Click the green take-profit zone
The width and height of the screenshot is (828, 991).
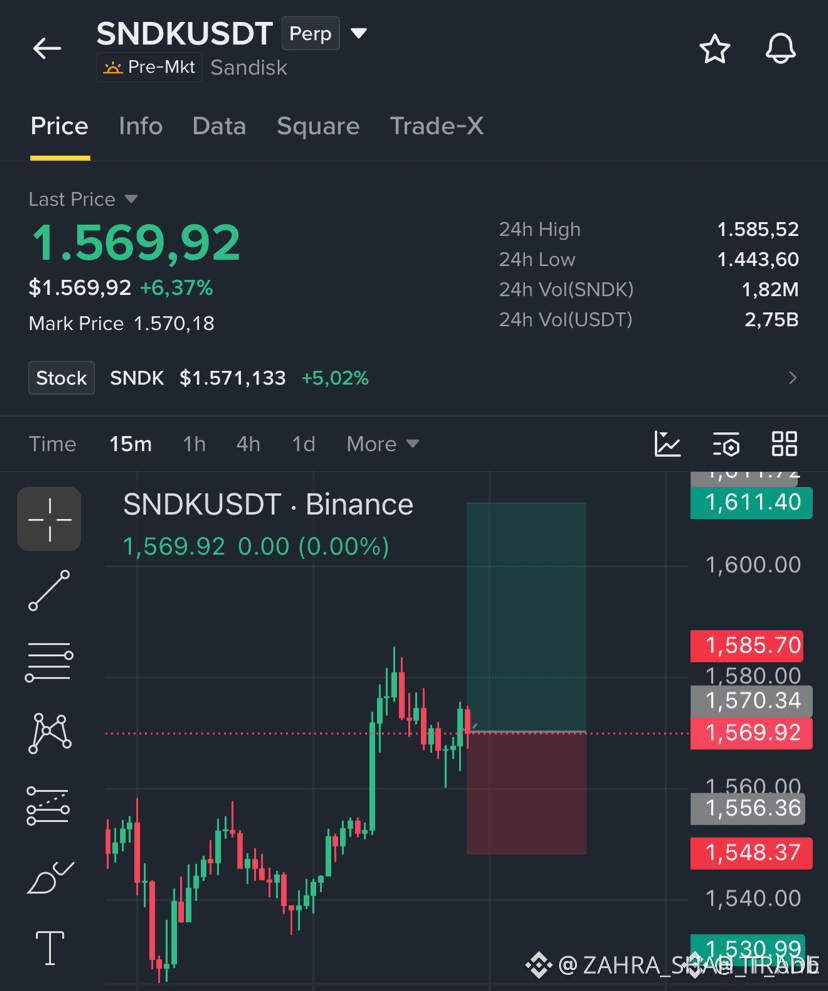pyautogui.click(x=527, y=617)
